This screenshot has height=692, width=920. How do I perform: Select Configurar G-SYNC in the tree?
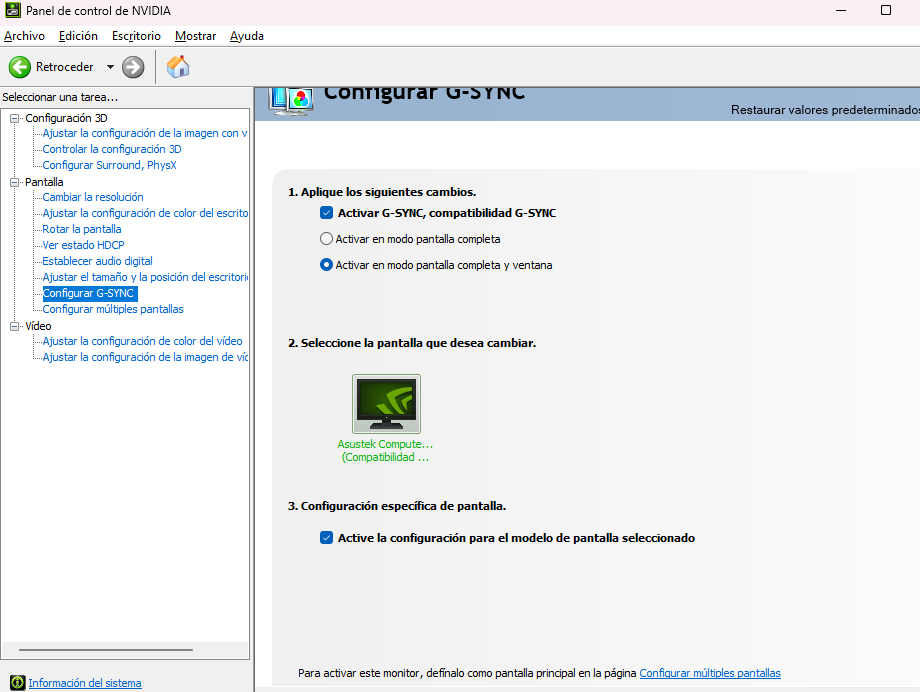(x=90, y=293)
